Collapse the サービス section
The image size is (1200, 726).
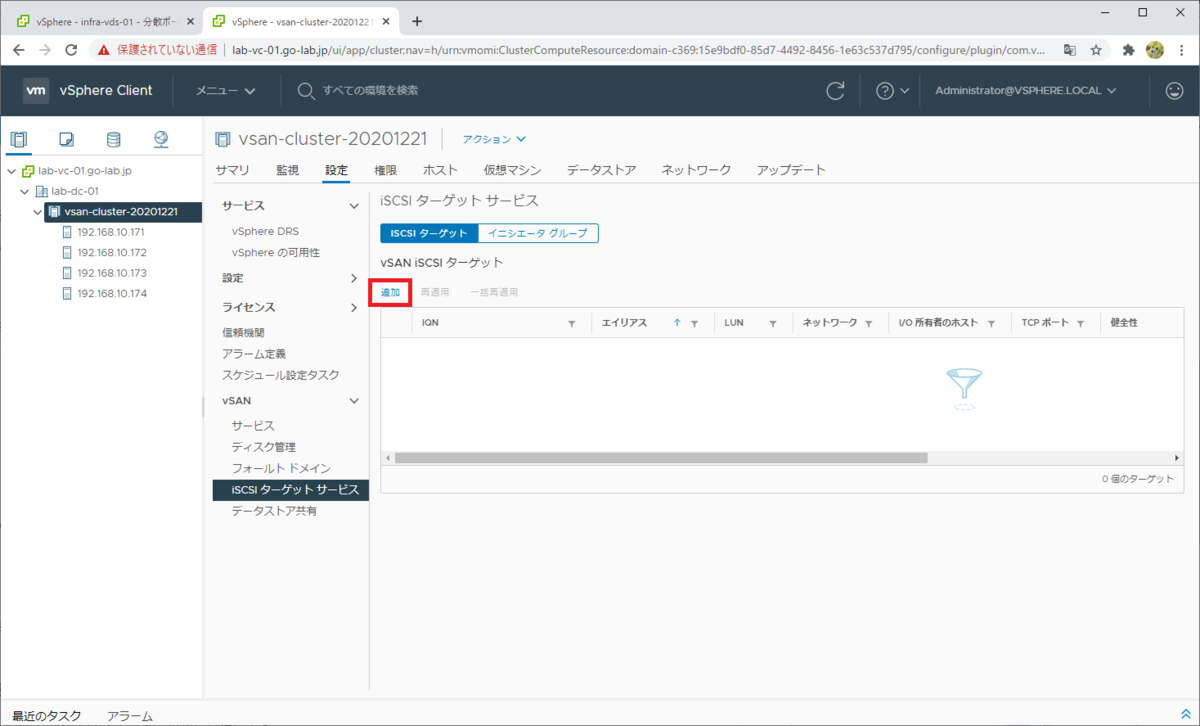353,206
